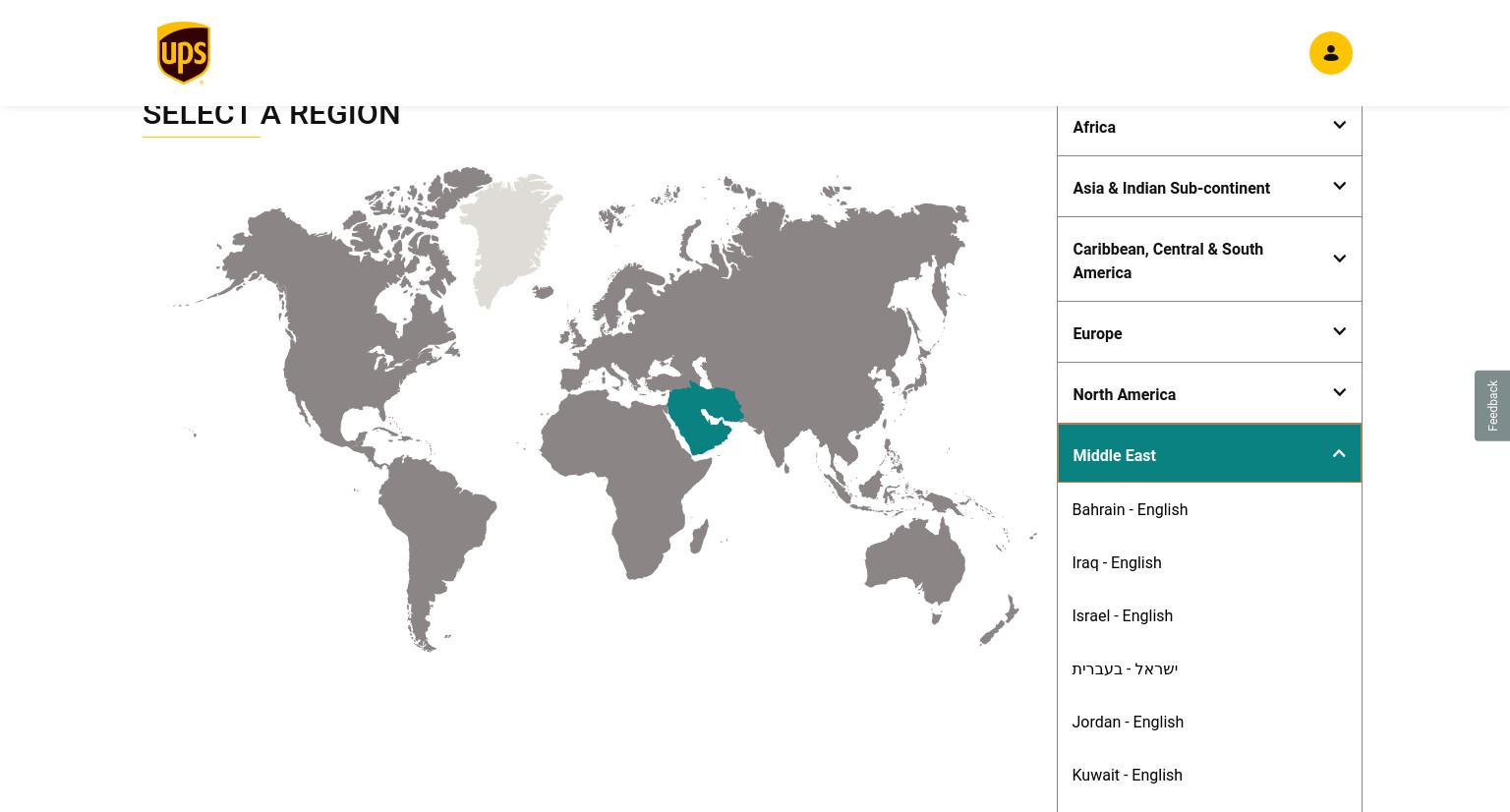Expand Europe with its chevron arrow
Screen dimensions: 1510x812
(x=1339, y=332)
